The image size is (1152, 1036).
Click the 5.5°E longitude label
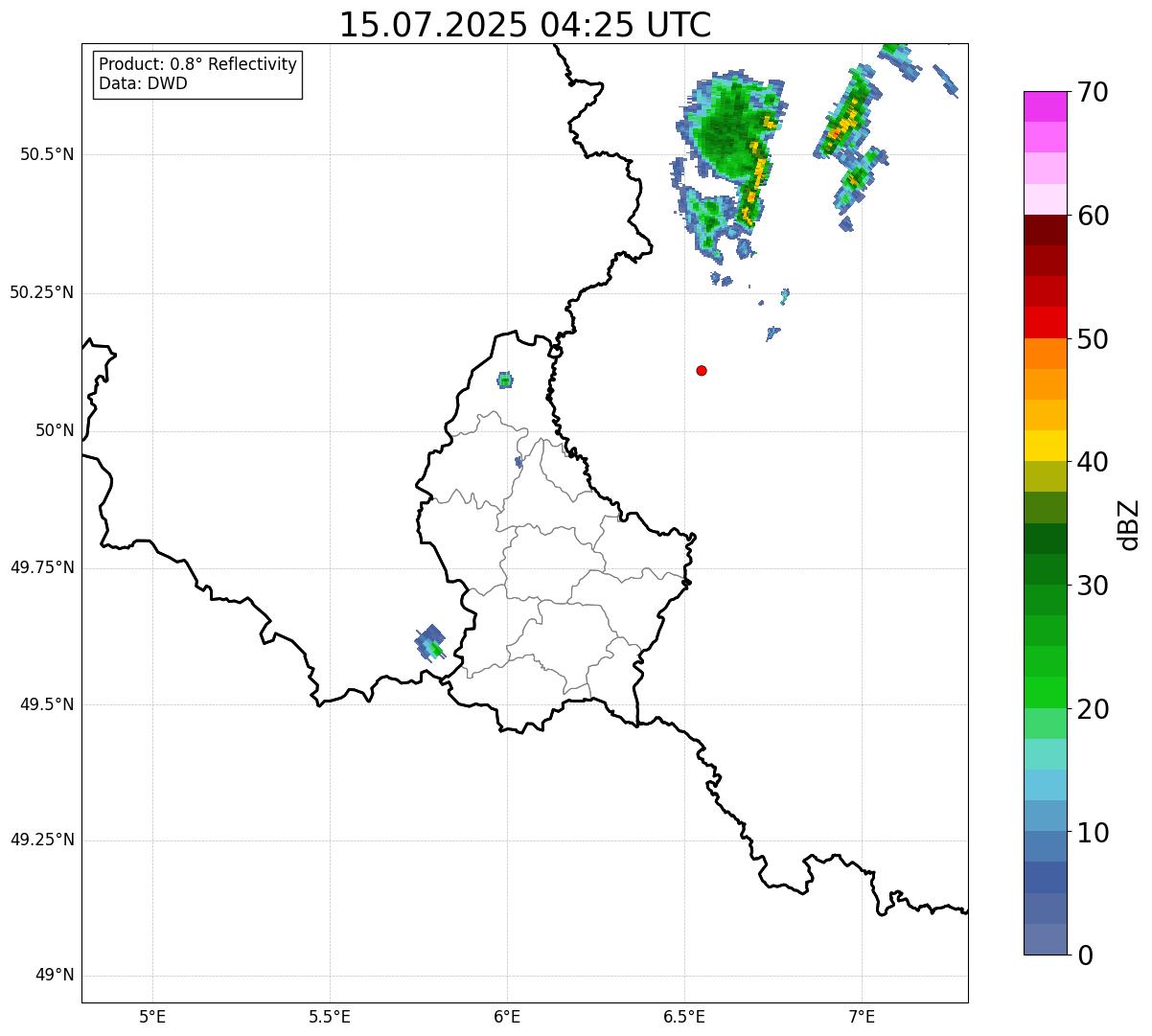(330, 1016)
